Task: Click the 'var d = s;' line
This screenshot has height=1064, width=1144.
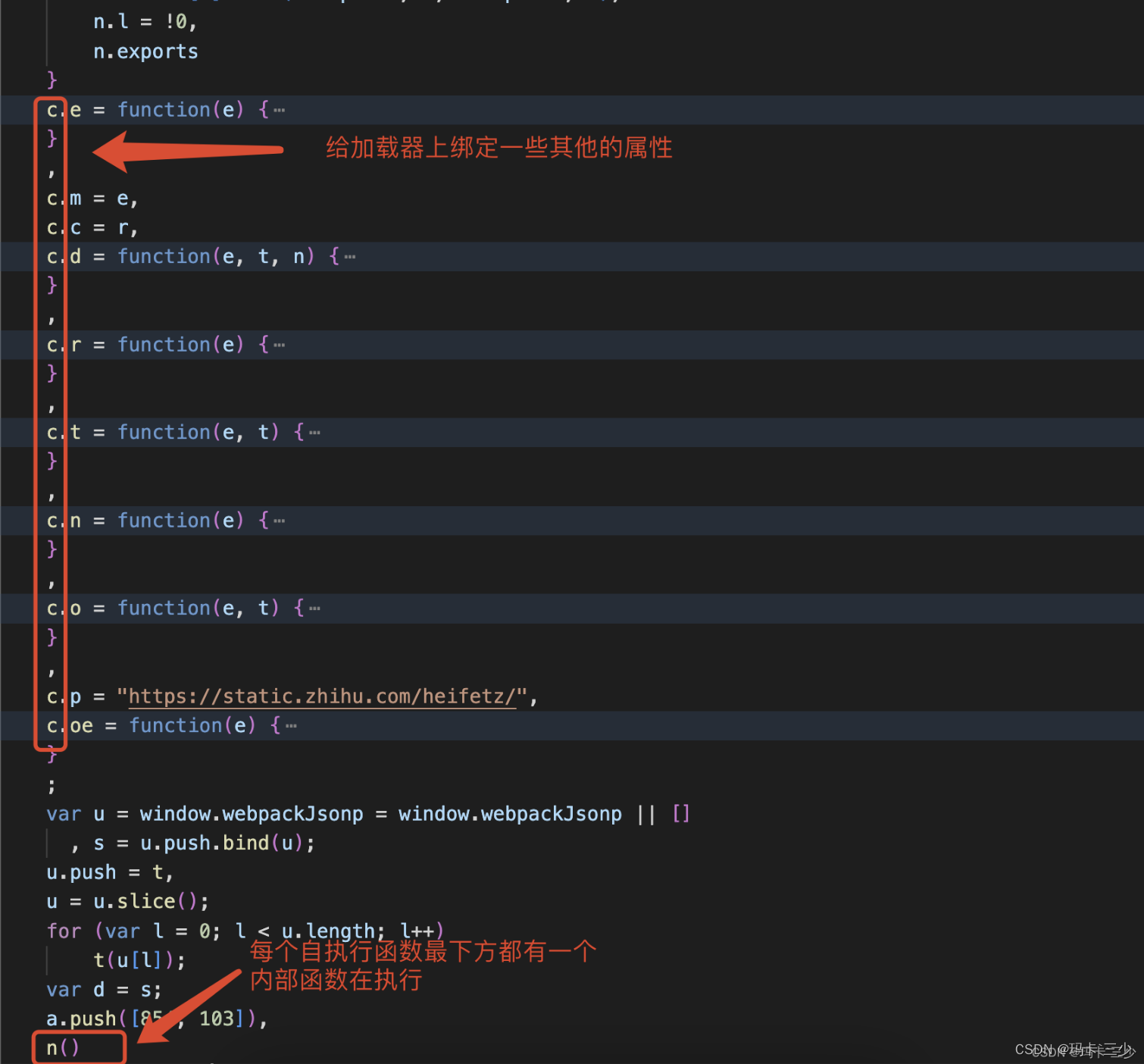Action: coord(104,990)
